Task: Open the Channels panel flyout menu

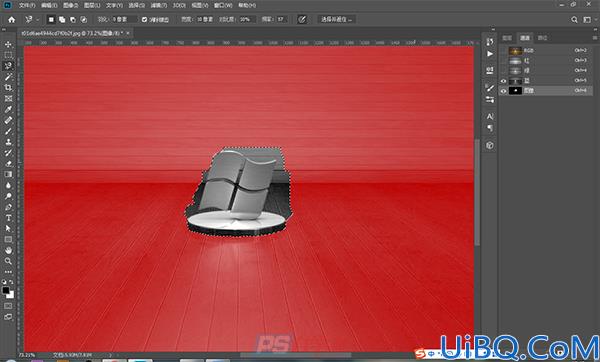Action: pyautogui.click(x=595, y=38)
